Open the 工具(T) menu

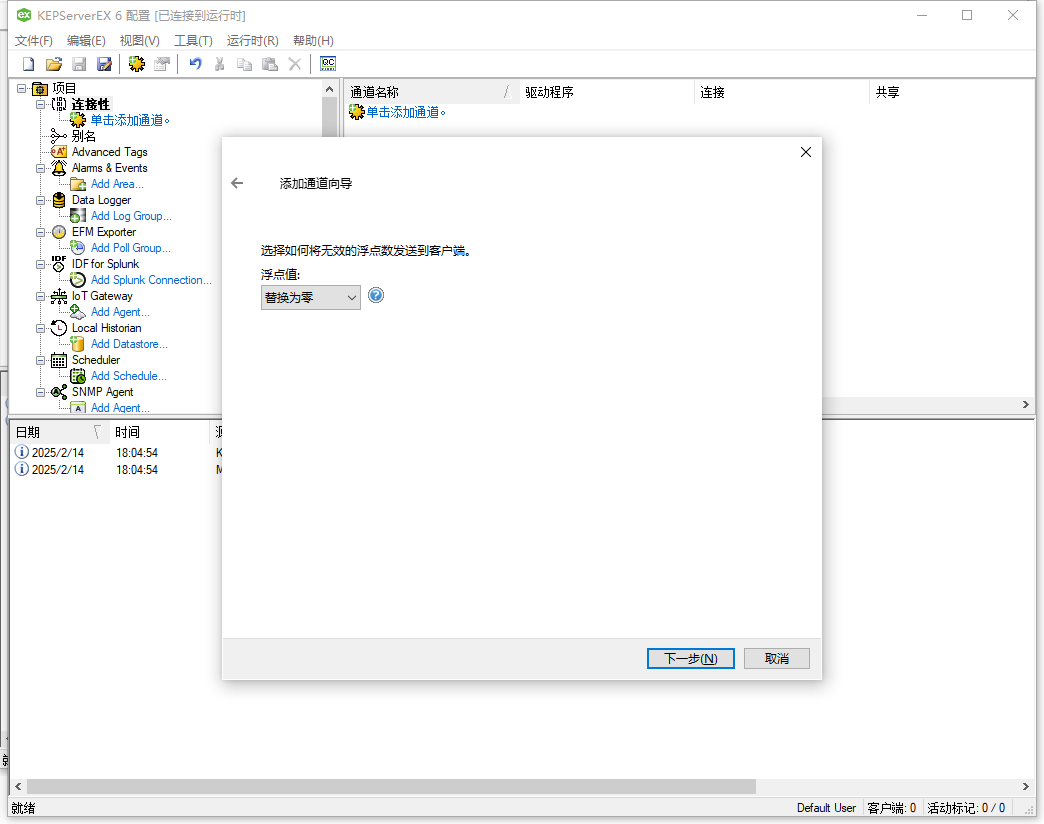[x=193, y=41]
